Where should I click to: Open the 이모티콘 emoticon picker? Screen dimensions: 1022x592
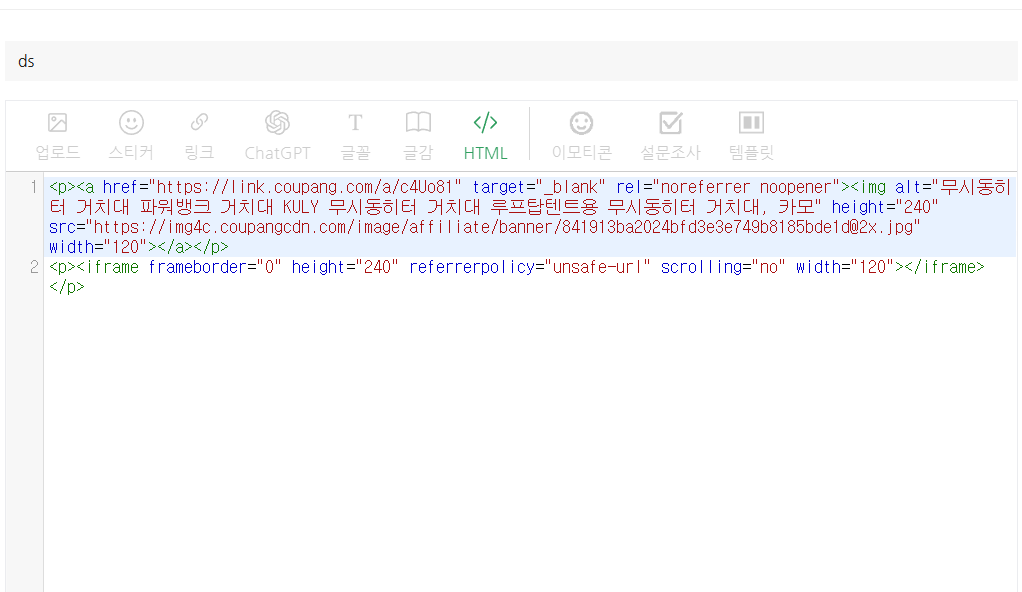tap(581, 135)
